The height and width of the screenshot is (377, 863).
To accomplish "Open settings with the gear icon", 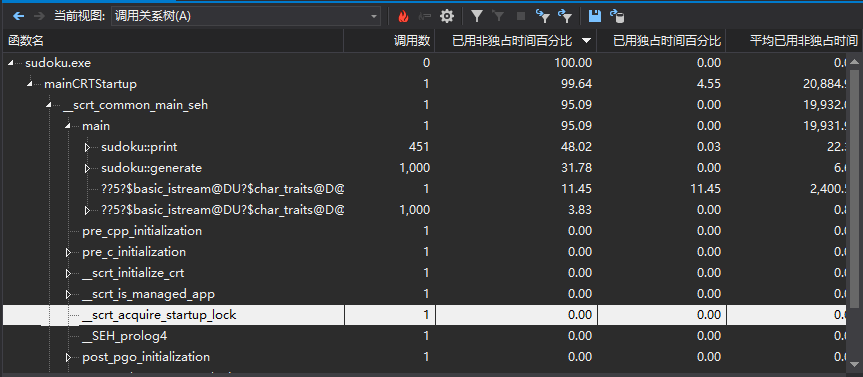I will click(447, 16).
